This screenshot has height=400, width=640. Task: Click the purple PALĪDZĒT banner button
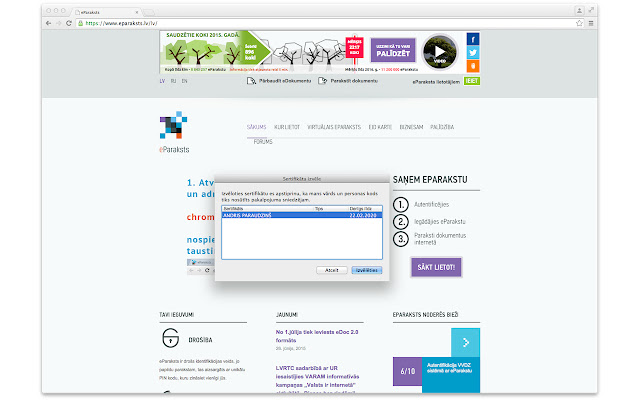(393, 50)
